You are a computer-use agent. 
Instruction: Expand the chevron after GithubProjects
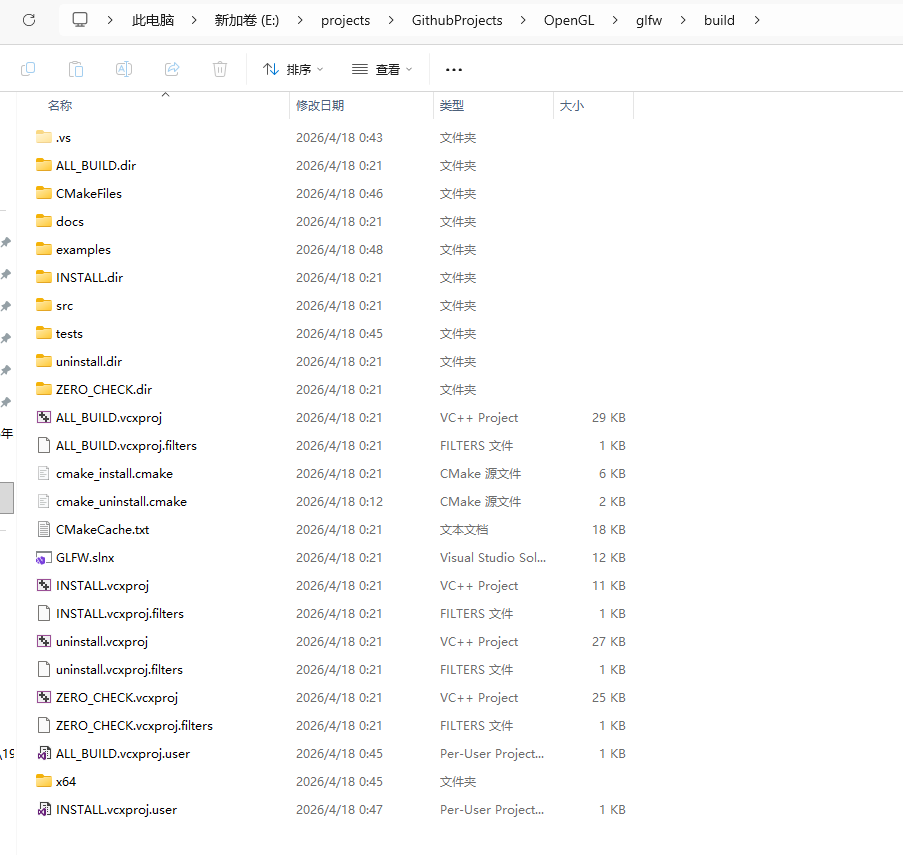pyautogui.click(x=523, y=20)
